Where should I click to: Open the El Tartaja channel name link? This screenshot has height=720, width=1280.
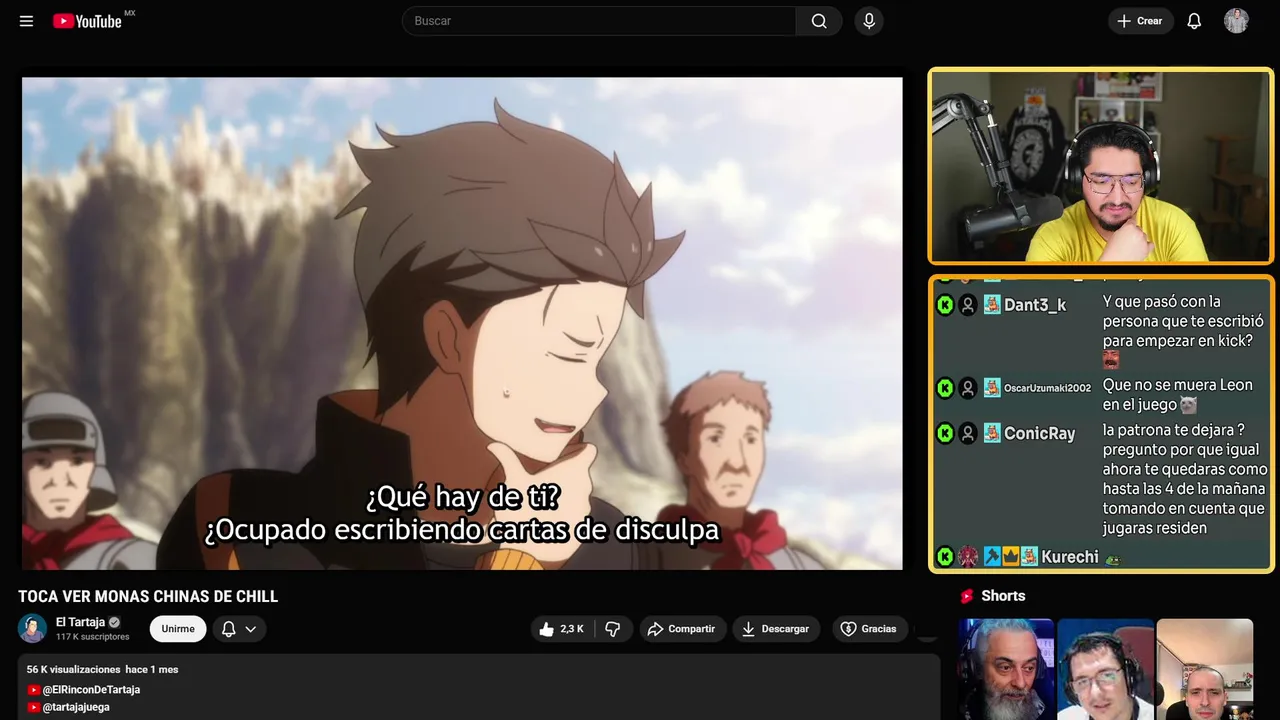(80, 622)
